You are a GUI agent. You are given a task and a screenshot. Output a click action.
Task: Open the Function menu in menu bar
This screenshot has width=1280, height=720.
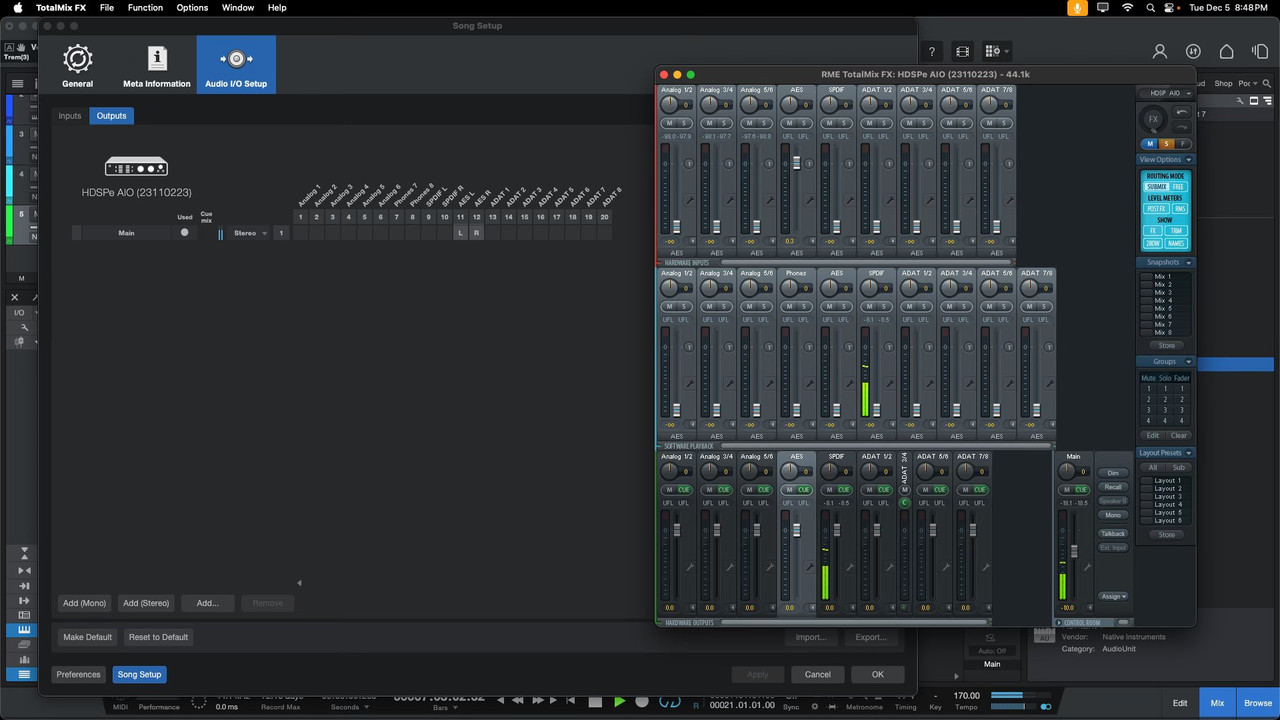[145, 7]
